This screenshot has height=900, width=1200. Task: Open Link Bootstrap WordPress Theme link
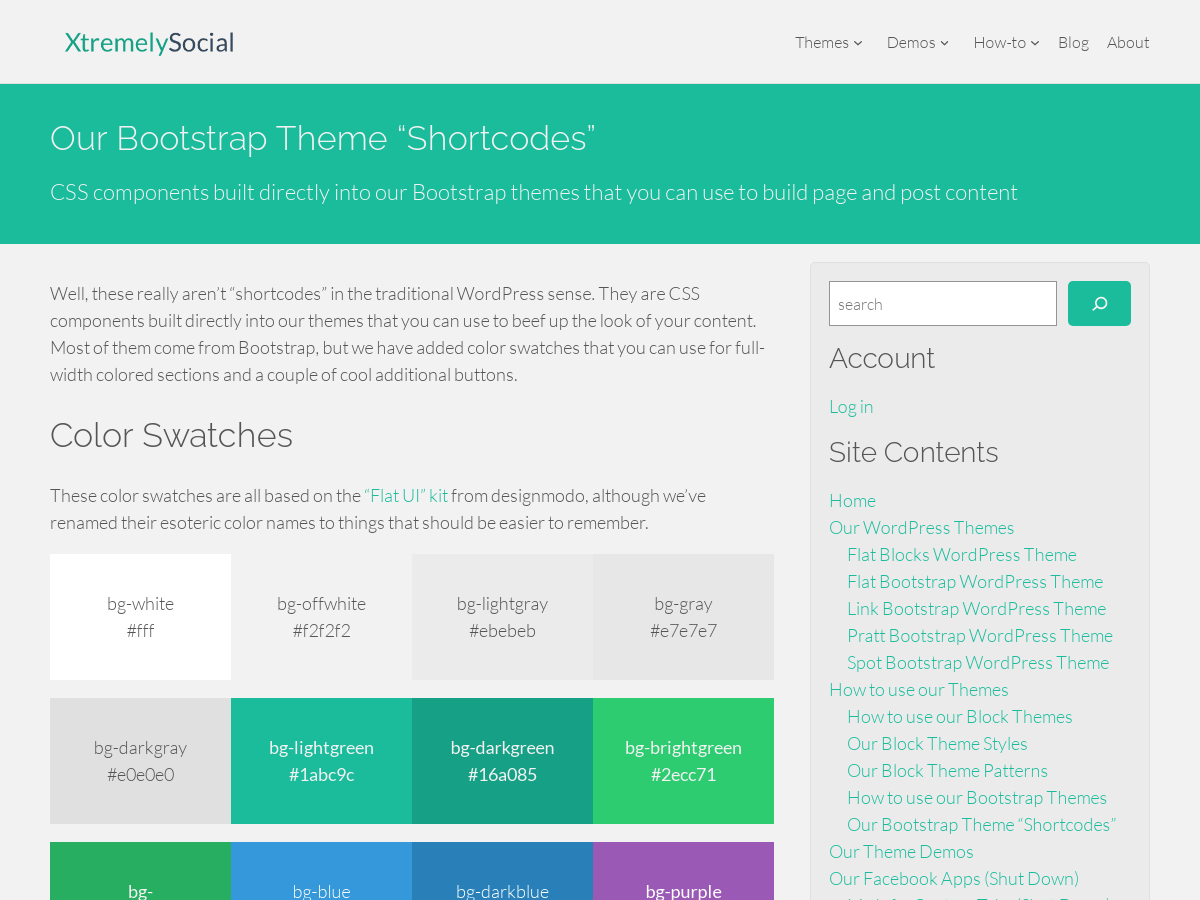(x=976, y=608)
